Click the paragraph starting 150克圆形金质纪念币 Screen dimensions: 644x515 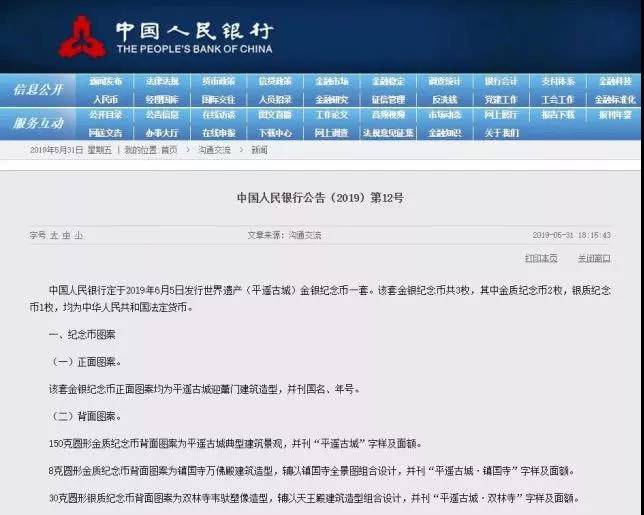(235, 444)
